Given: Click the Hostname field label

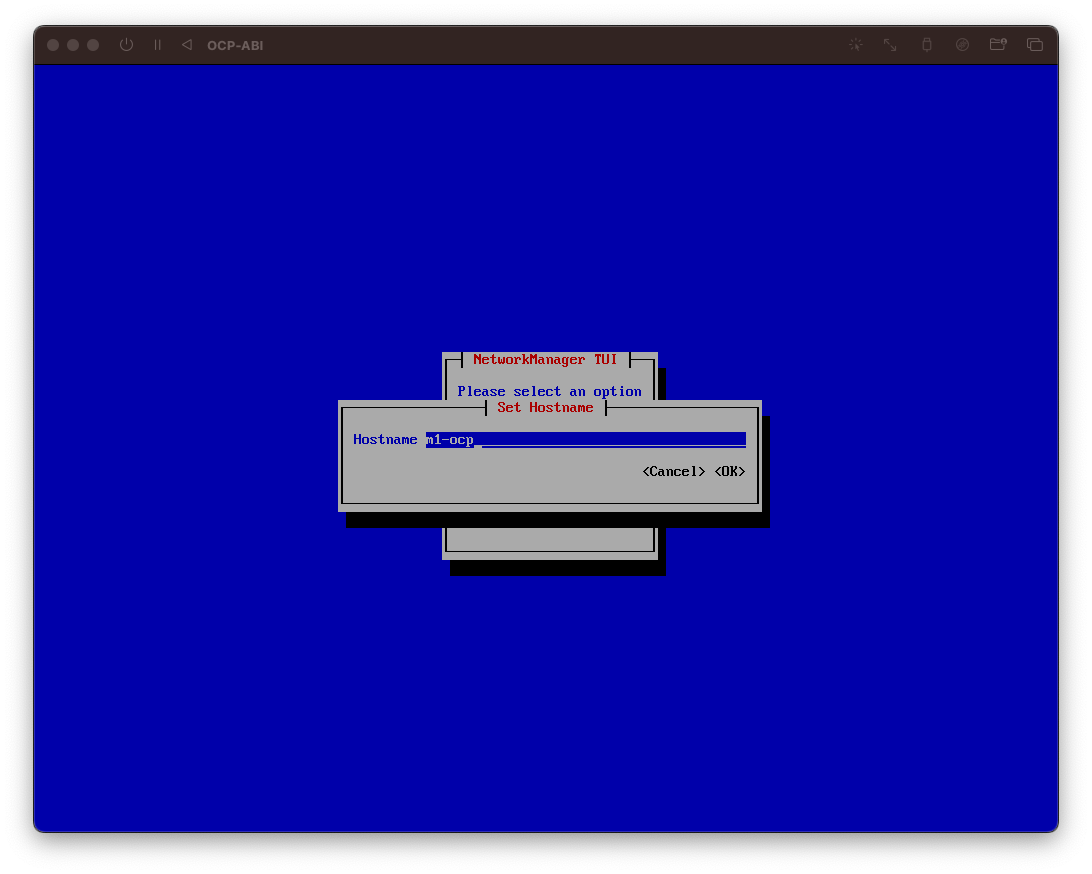Looking at the screenshot, I should coord(385,439).
